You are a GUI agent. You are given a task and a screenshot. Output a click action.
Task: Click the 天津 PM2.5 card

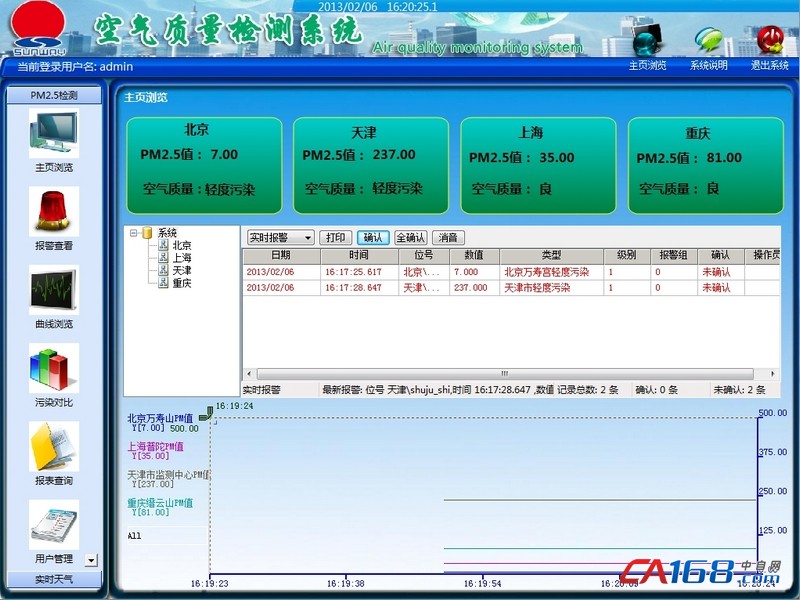[371, 166]
